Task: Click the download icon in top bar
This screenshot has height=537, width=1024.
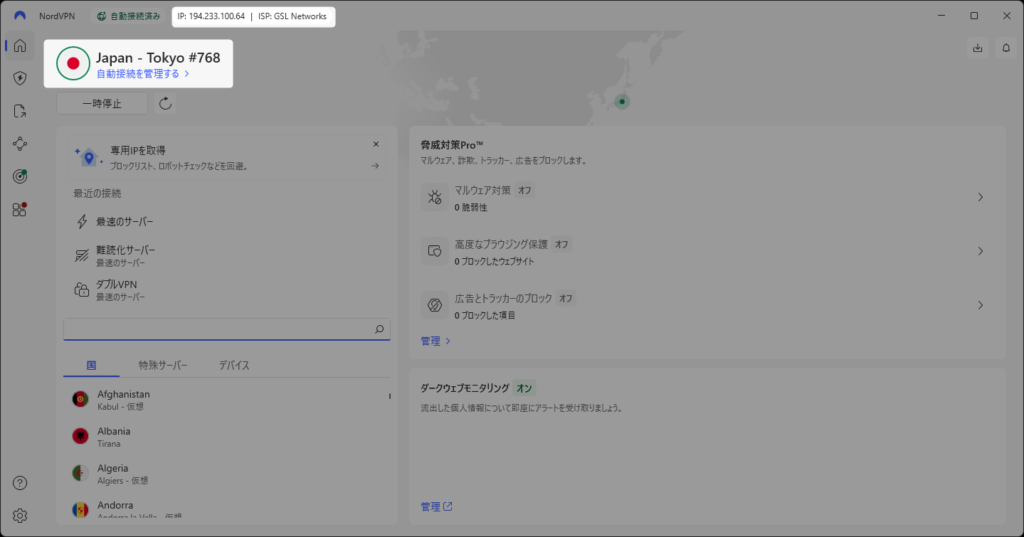Action: click(x=977, y=47)
